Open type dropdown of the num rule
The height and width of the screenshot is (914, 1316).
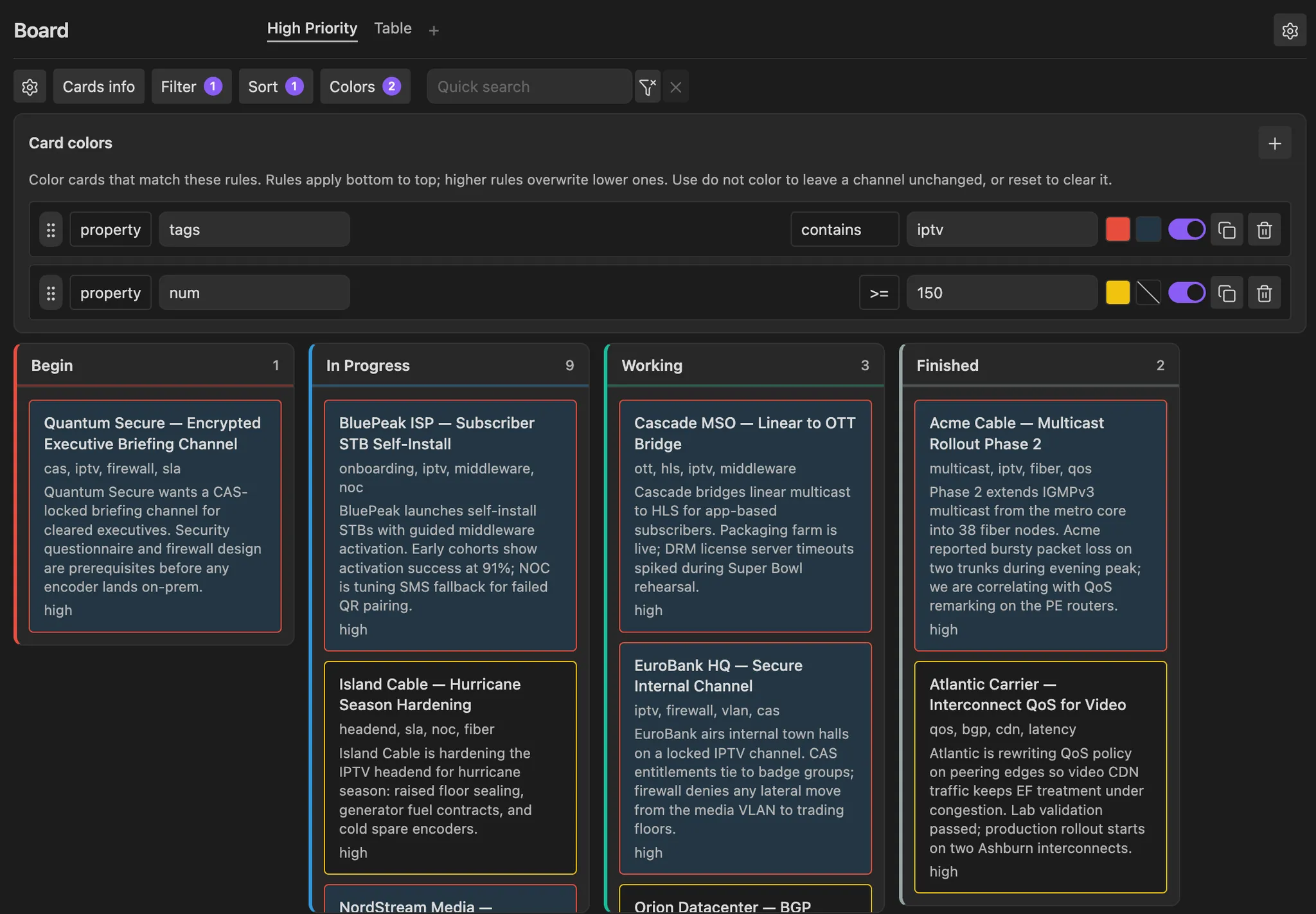point(111,293)
